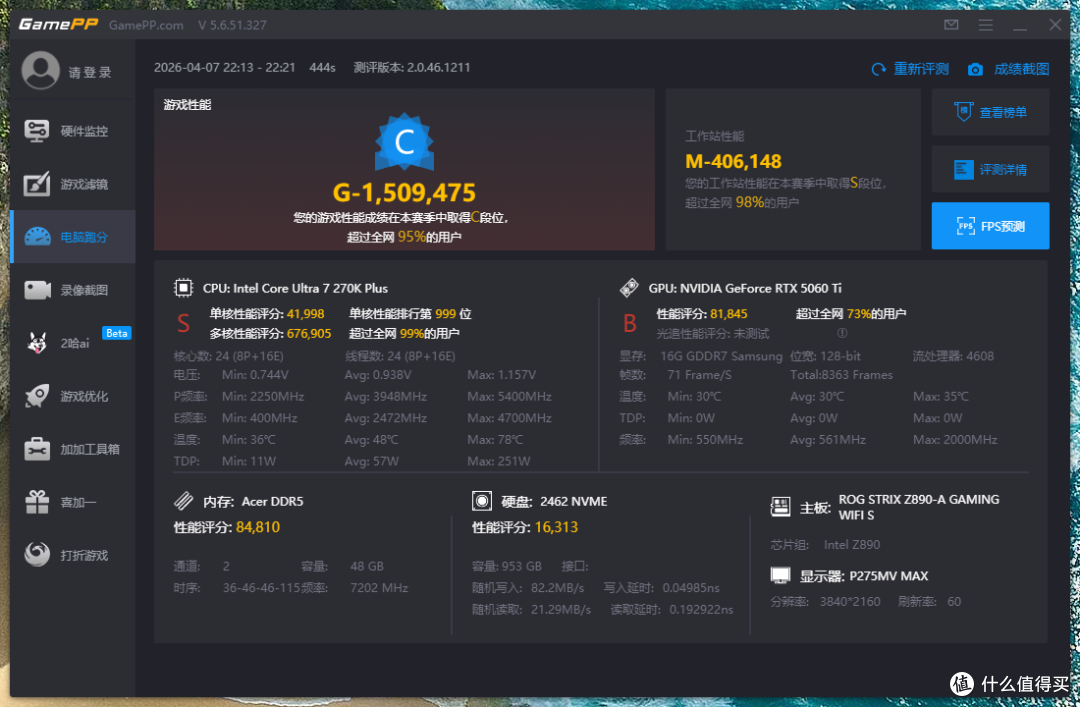1080x707 pixels.
Task: Click the 重新评测 re-run benchmark button
Action: [x=910, y=69]
